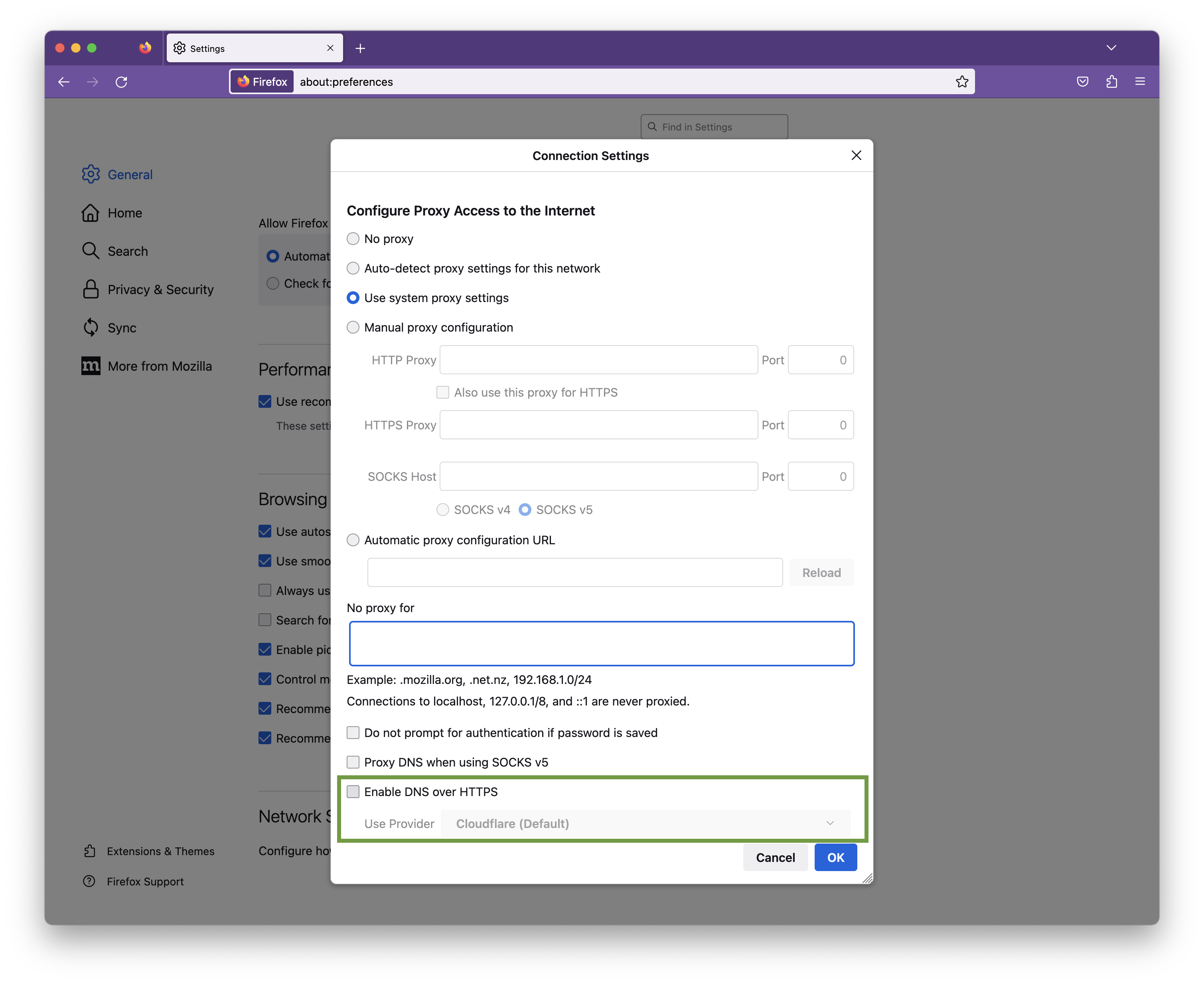Click the Settings tab
The height and width of the screenshot is (984, 1204).
pos(255,48)
